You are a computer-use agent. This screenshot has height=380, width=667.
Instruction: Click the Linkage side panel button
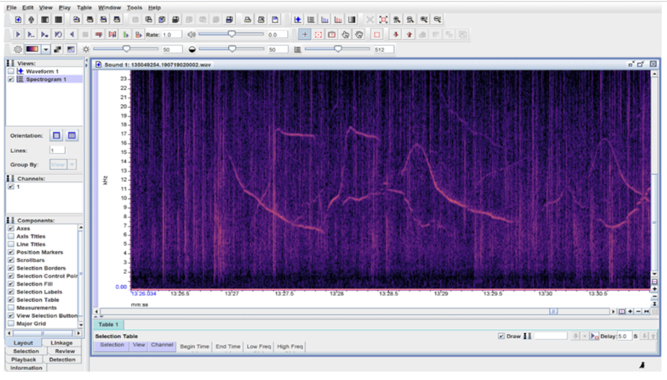coord(62,343)
